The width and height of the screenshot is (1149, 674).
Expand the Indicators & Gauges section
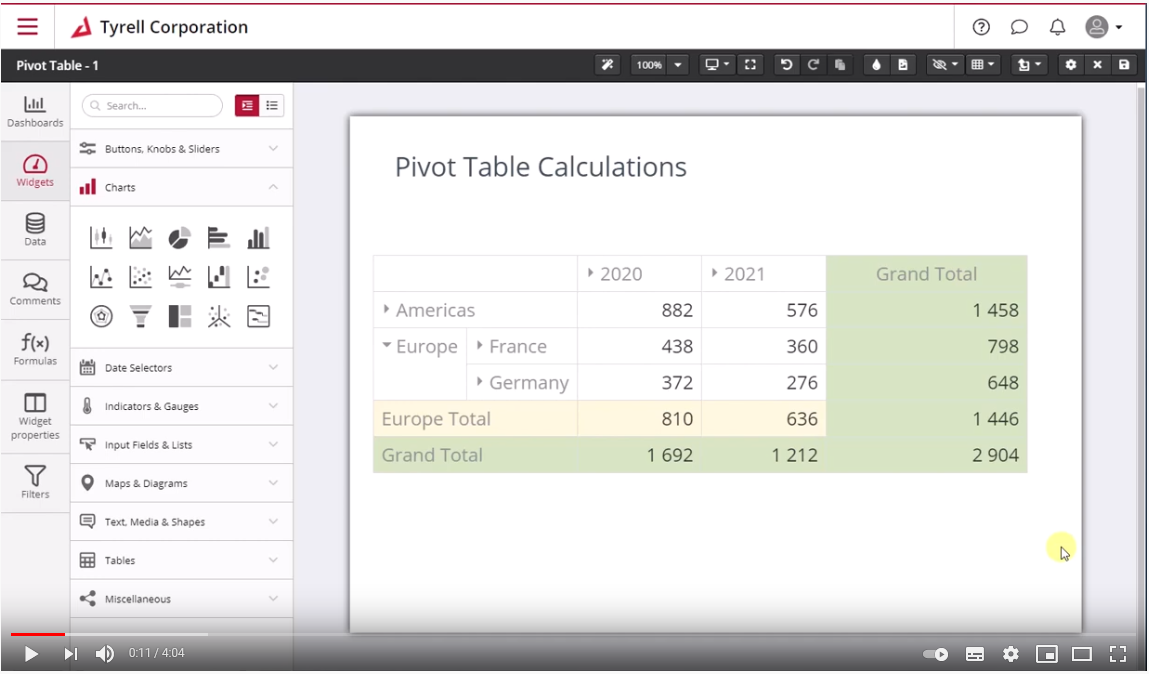[x=182, y=406]
